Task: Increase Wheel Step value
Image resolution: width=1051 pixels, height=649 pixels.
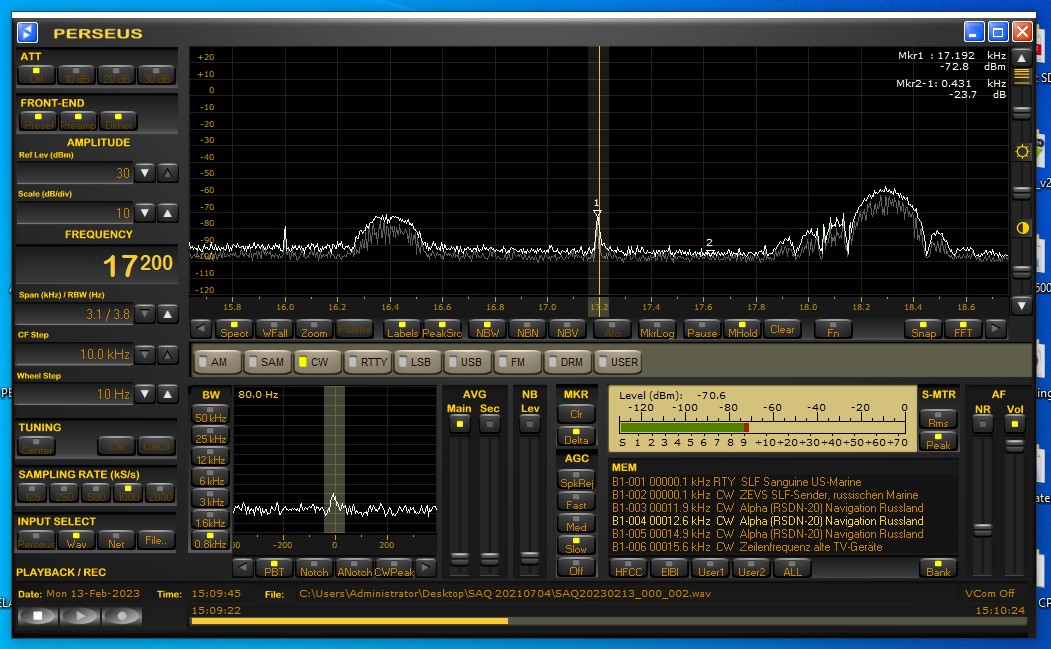Action: pos(168,394)
